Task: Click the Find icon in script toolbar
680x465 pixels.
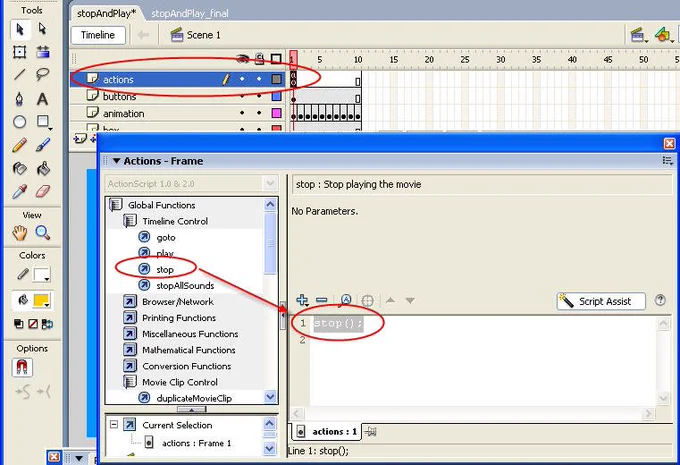Action: click(x=346, y=300)
